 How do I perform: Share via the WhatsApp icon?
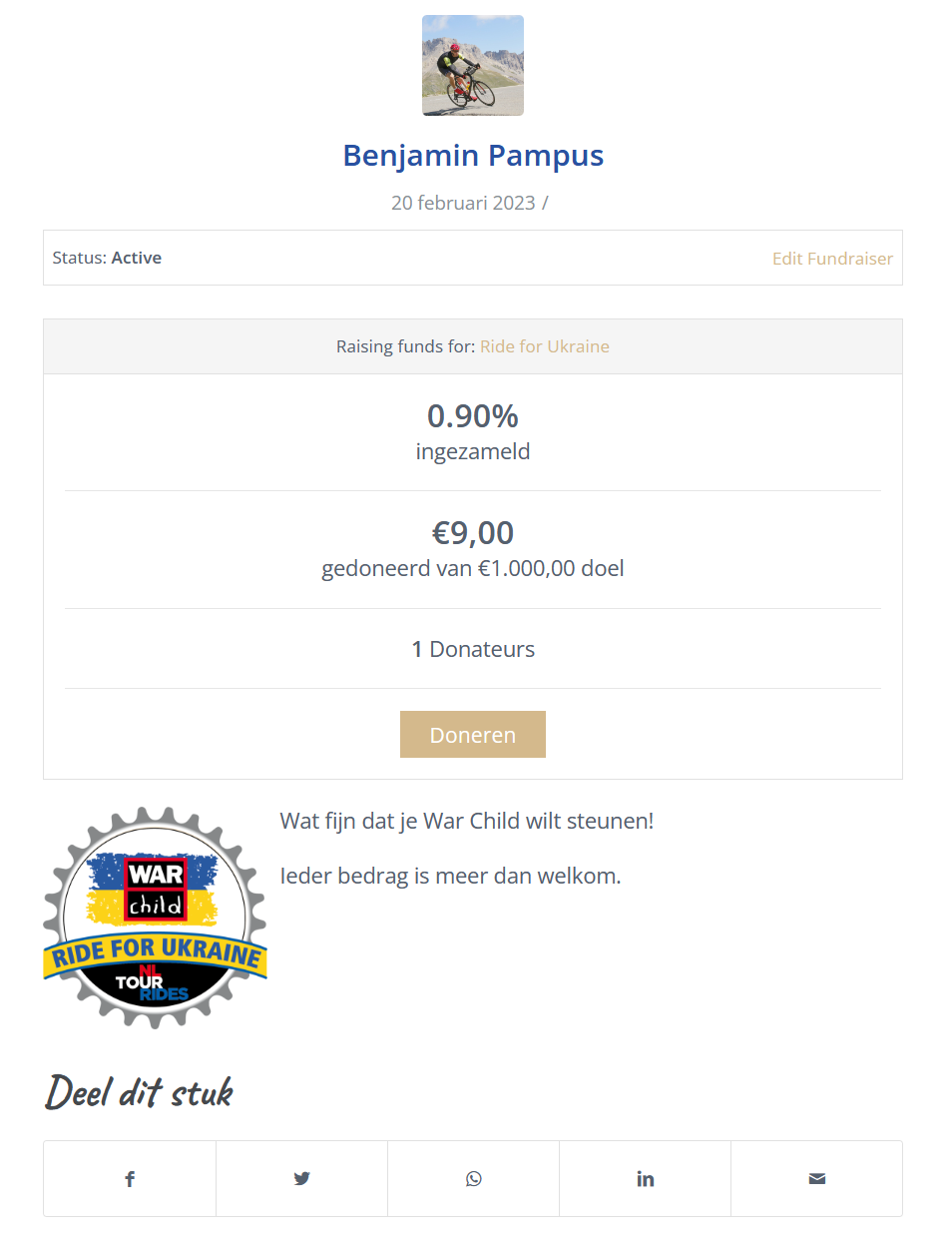point(474,1179)
